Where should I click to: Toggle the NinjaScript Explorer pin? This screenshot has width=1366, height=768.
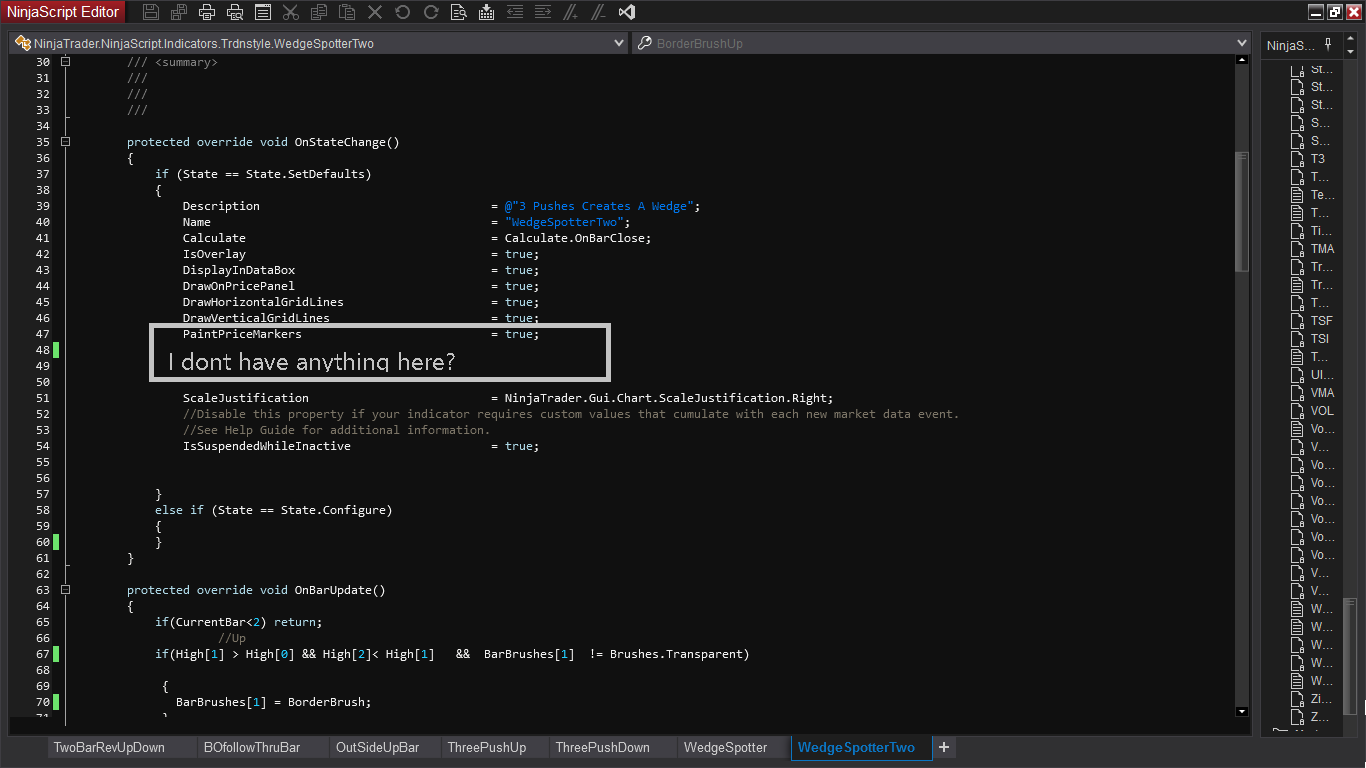pos(1328,44)
